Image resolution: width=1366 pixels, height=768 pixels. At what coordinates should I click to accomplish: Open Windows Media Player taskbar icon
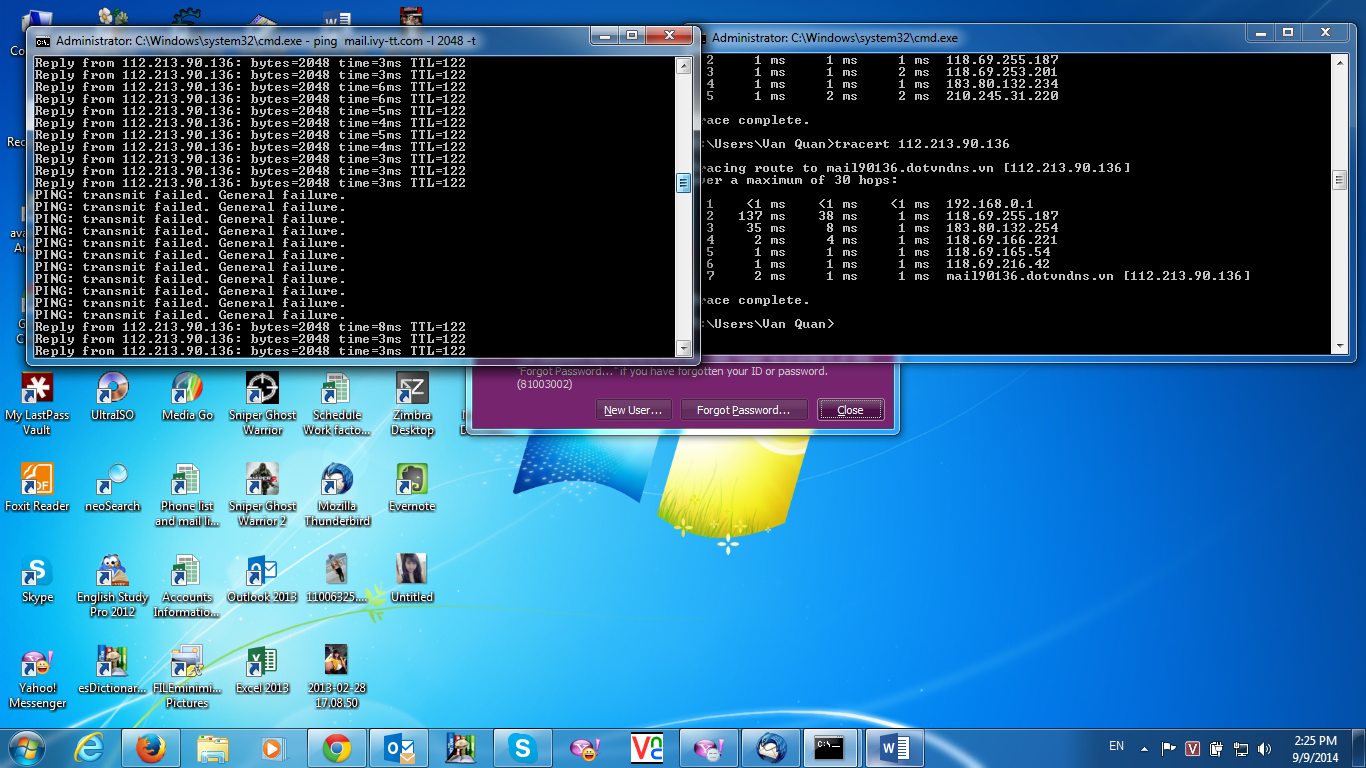point(271,747)
